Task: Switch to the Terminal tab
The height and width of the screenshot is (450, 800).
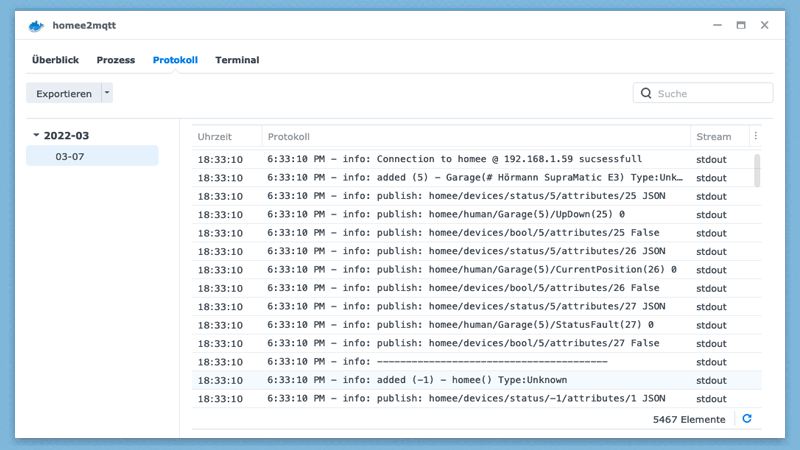Action: [x=237, y=60]
